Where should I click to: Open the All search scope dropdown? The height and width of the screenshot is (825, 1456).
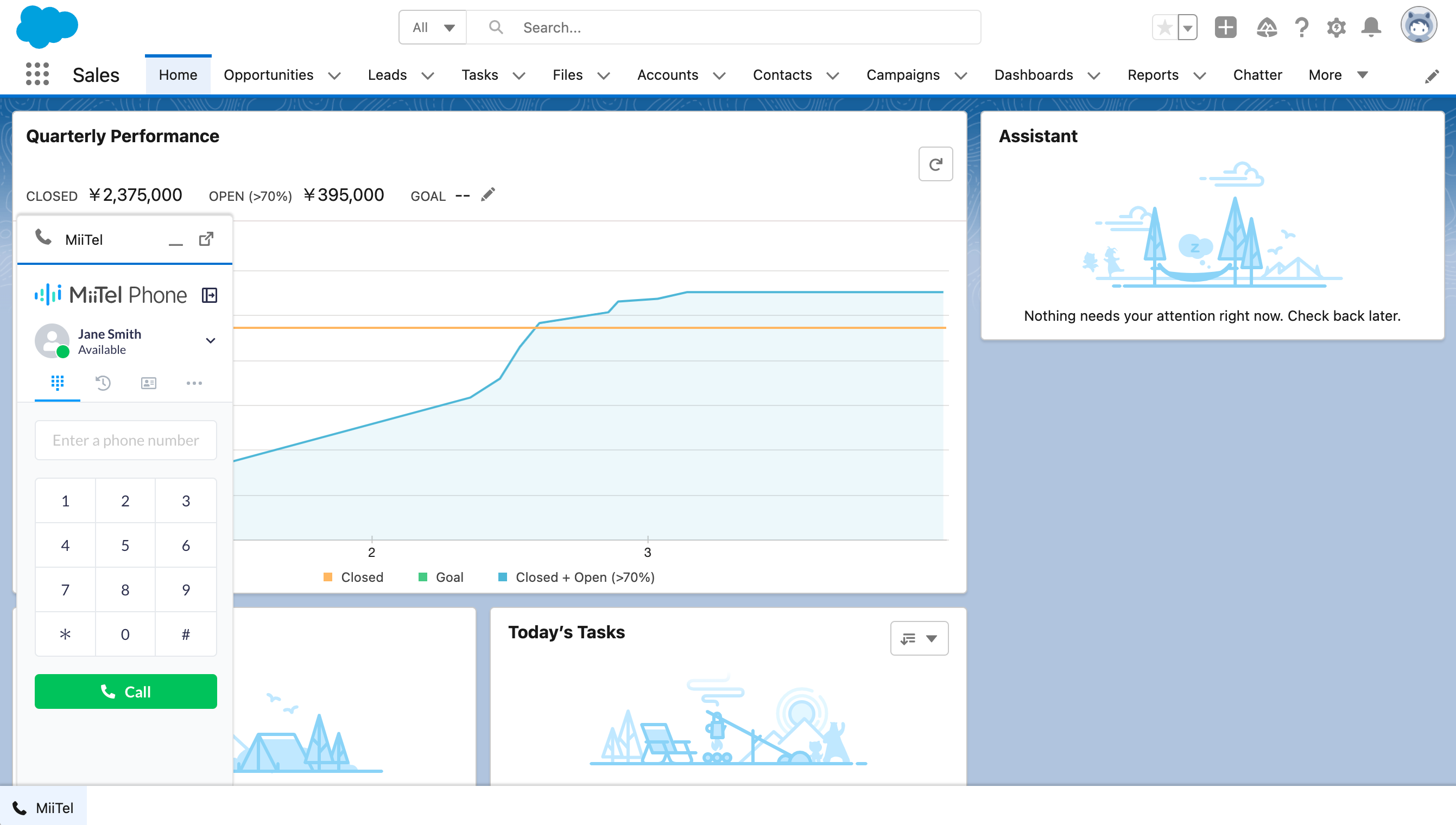click(x=433, y=27)
